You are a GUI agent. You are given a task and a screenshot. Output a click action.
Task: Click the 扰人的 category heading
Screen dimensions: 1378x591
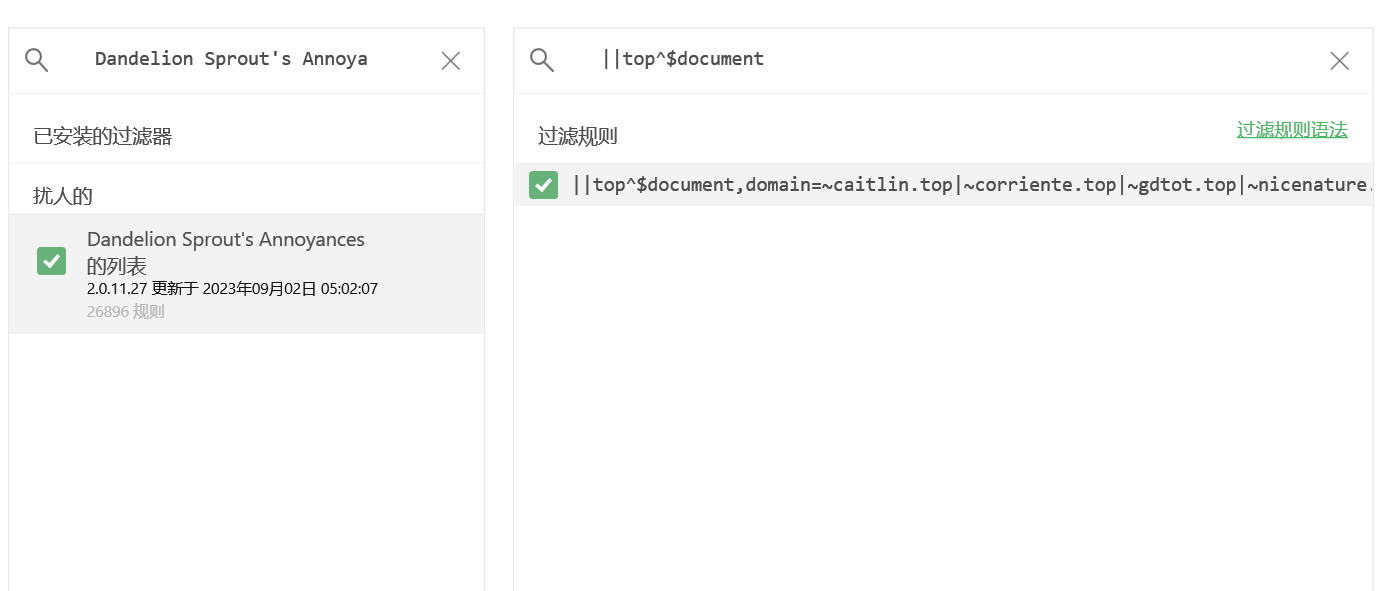[63, 196]
